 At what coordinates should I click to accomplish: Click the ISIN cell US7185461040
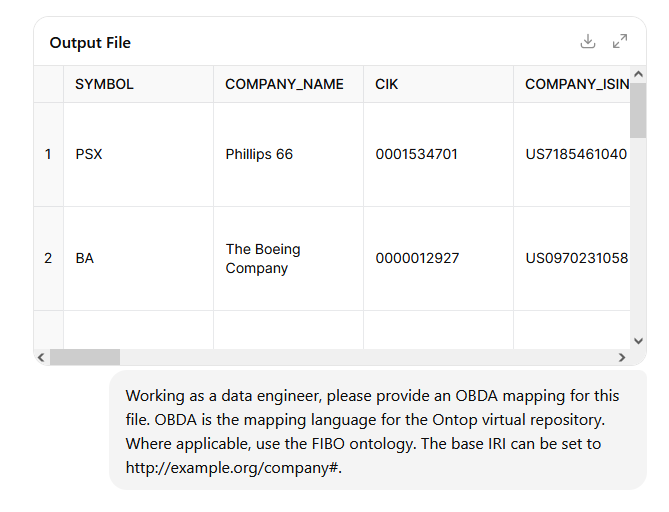pyautogui.click(x=572, y=154)
